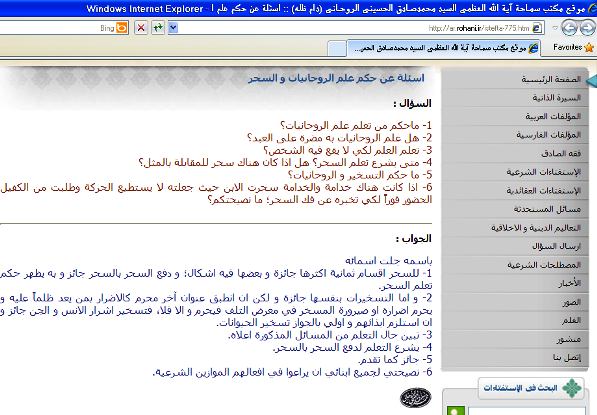Screen dimensions: 597x415
Task: Click question 3 text تعلم العلم لكي لا يقع
Action: click(348, 150)
